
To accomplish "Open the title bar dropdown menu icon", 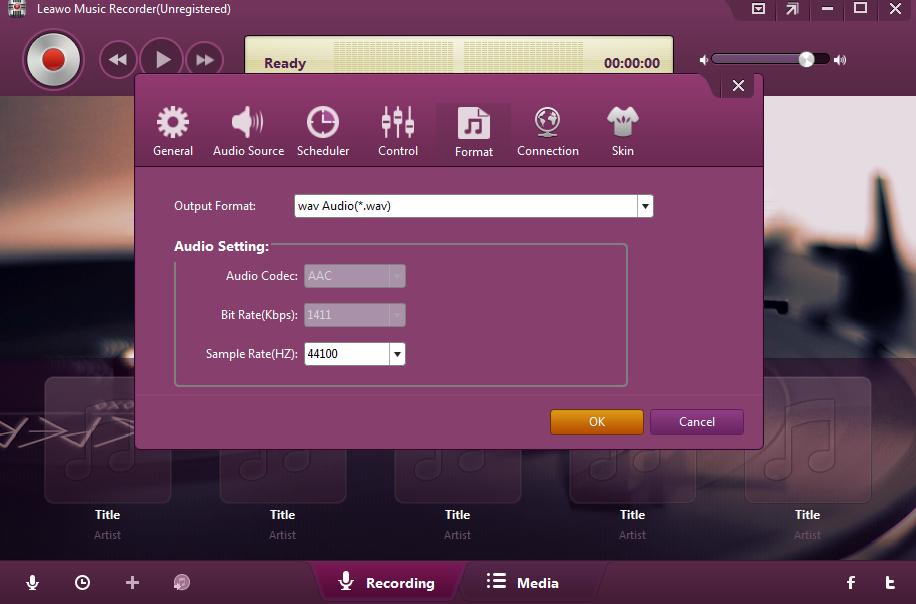I will click(758, 9).
